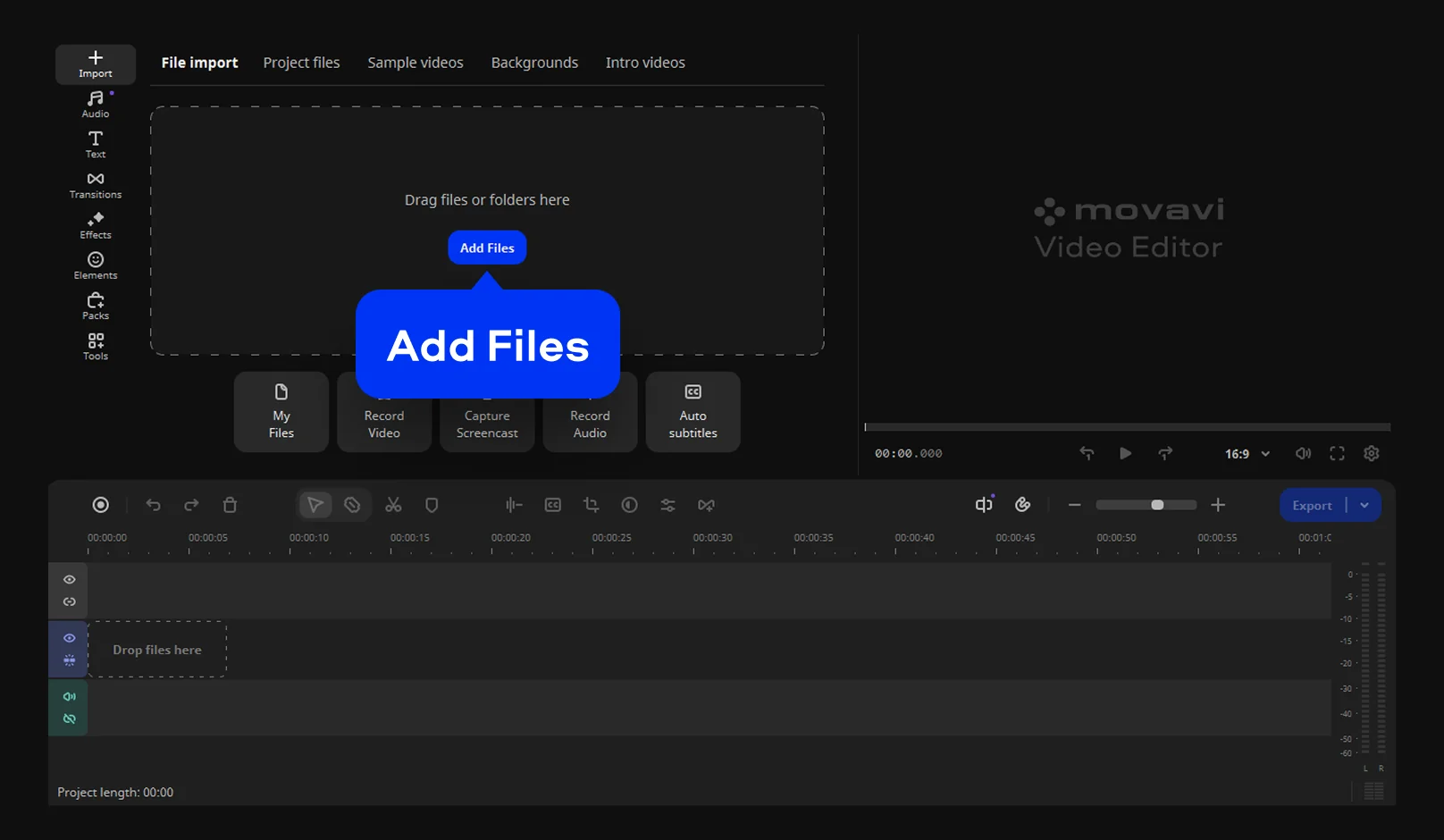
Task: Open the Transitions panel in sidebar
Action: (x=96, y=185)
